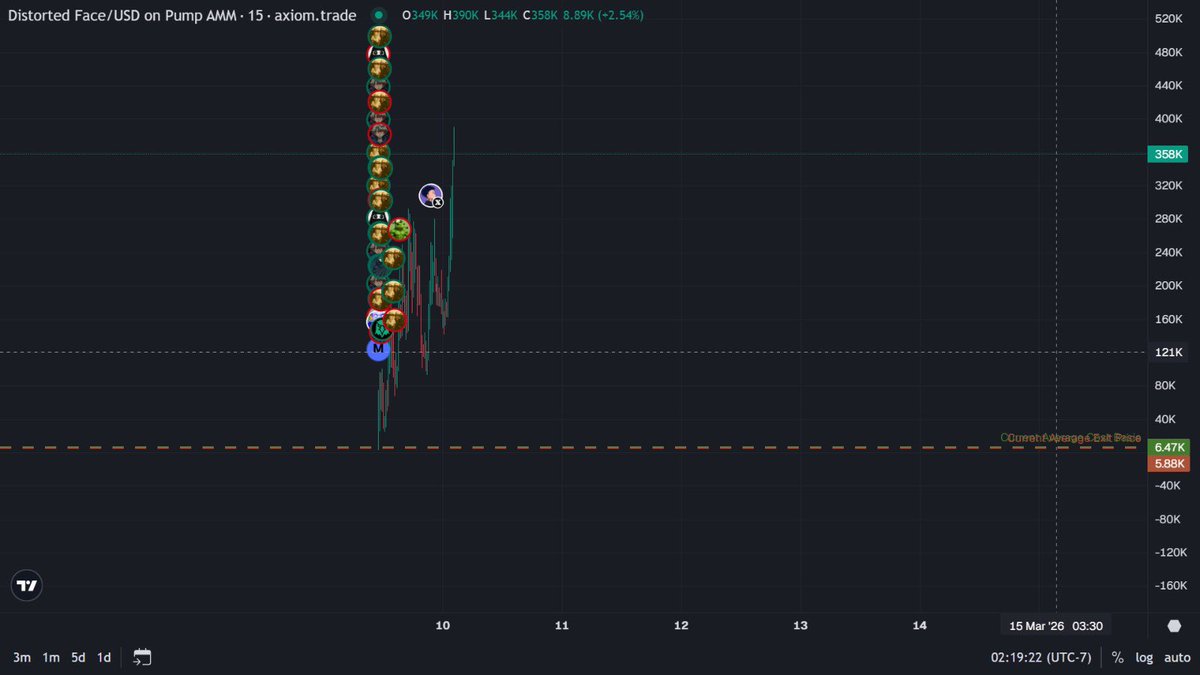Click the green 6.47K price tag
The width and height of the screenshot is (1200, 675).
coord(1168,447)
